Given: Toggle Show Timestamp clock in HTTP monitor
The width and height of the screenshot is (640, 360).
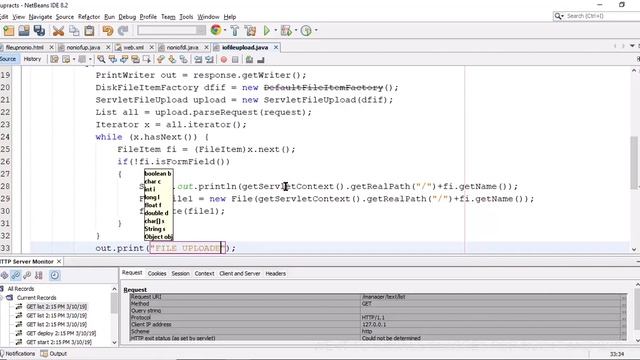Looking at the screenshot, I should 54,275.
